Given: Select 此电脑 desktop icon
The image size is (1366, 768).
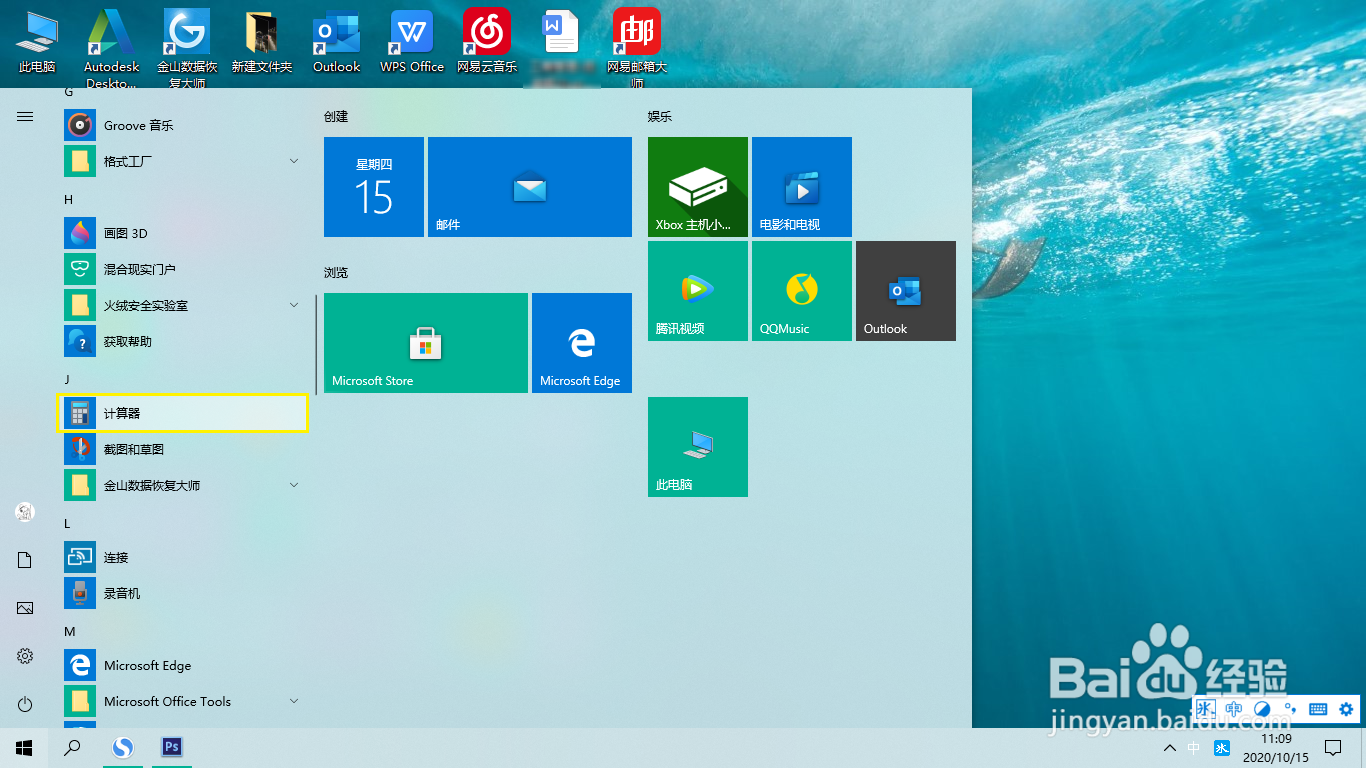Looking at the screenshot, I should (37, 42).
